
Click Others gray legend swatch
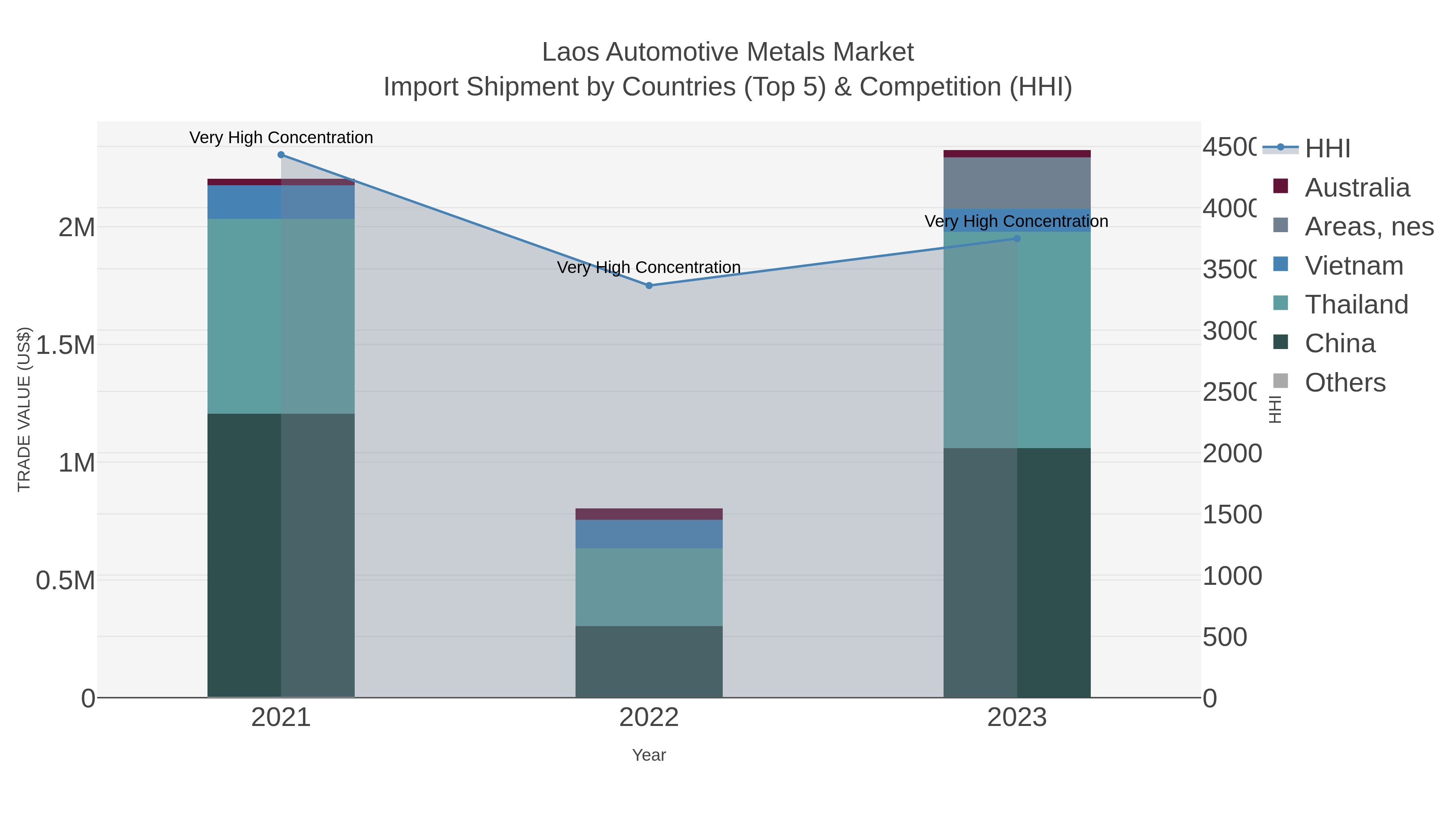click(1280, 381)
